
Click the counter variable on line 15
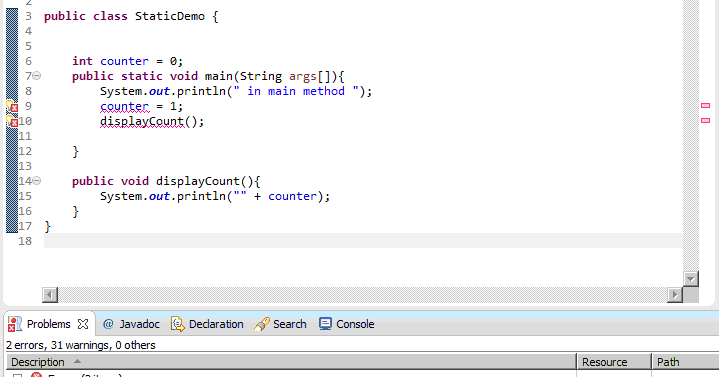click(293, 196)
